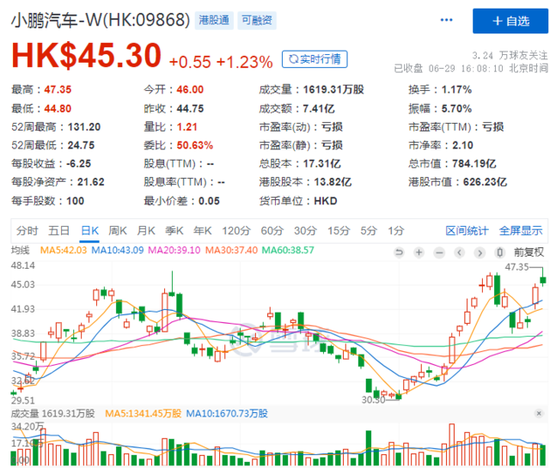
Task: Open 区间统计 interval statistics
Action: pos(467,230)
